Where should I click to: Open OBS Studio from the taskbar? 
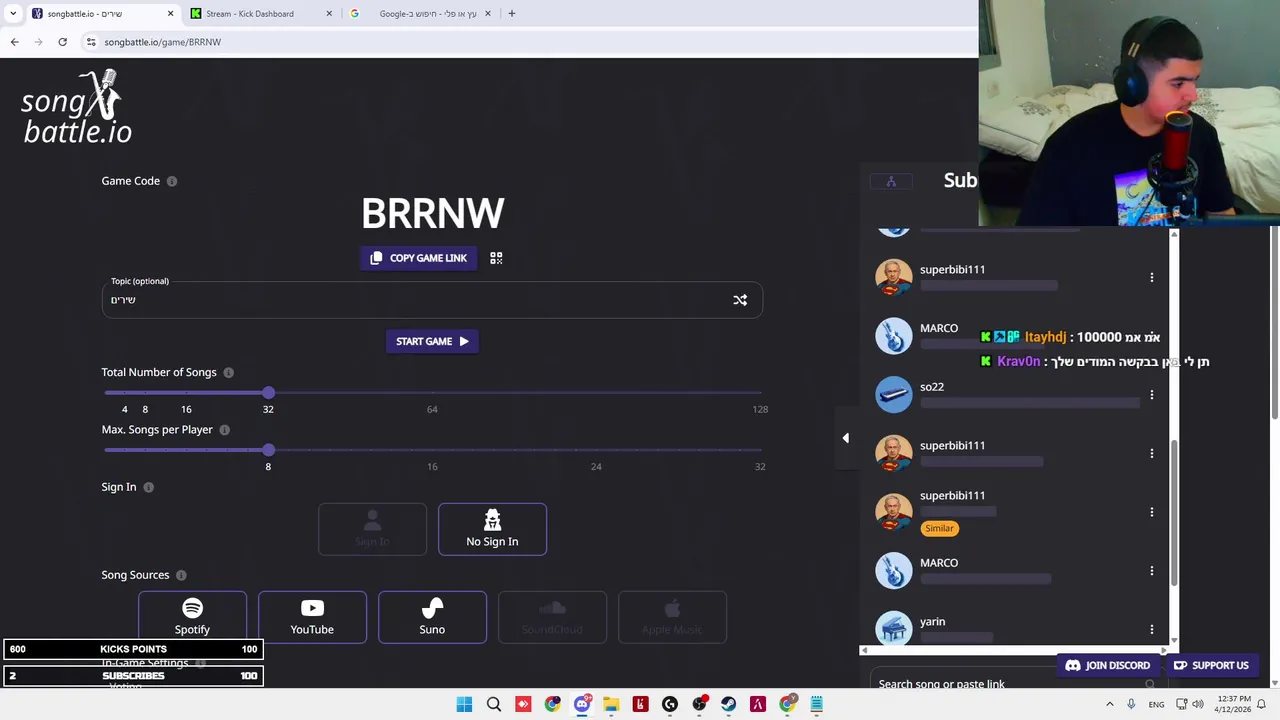[x=699, y=704]
